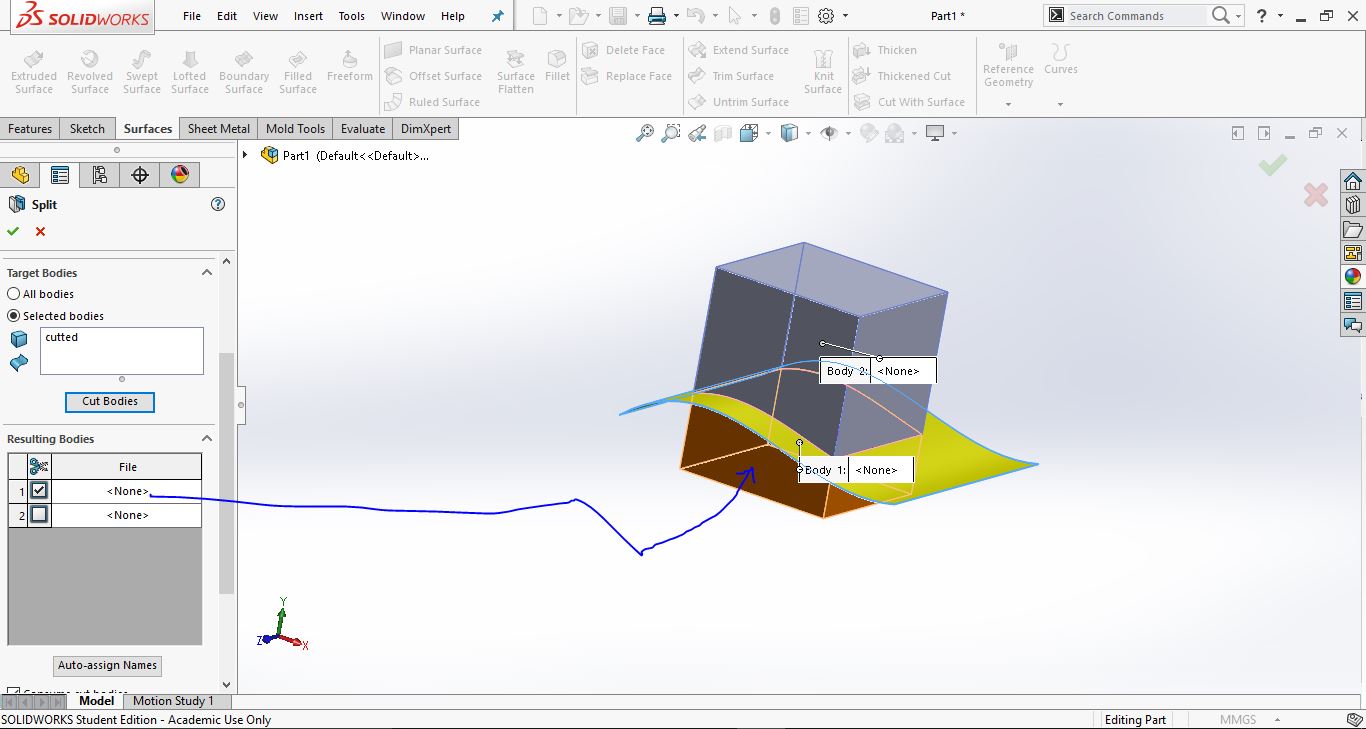Click the View Settings monitor icon

(x=935, y=133)
